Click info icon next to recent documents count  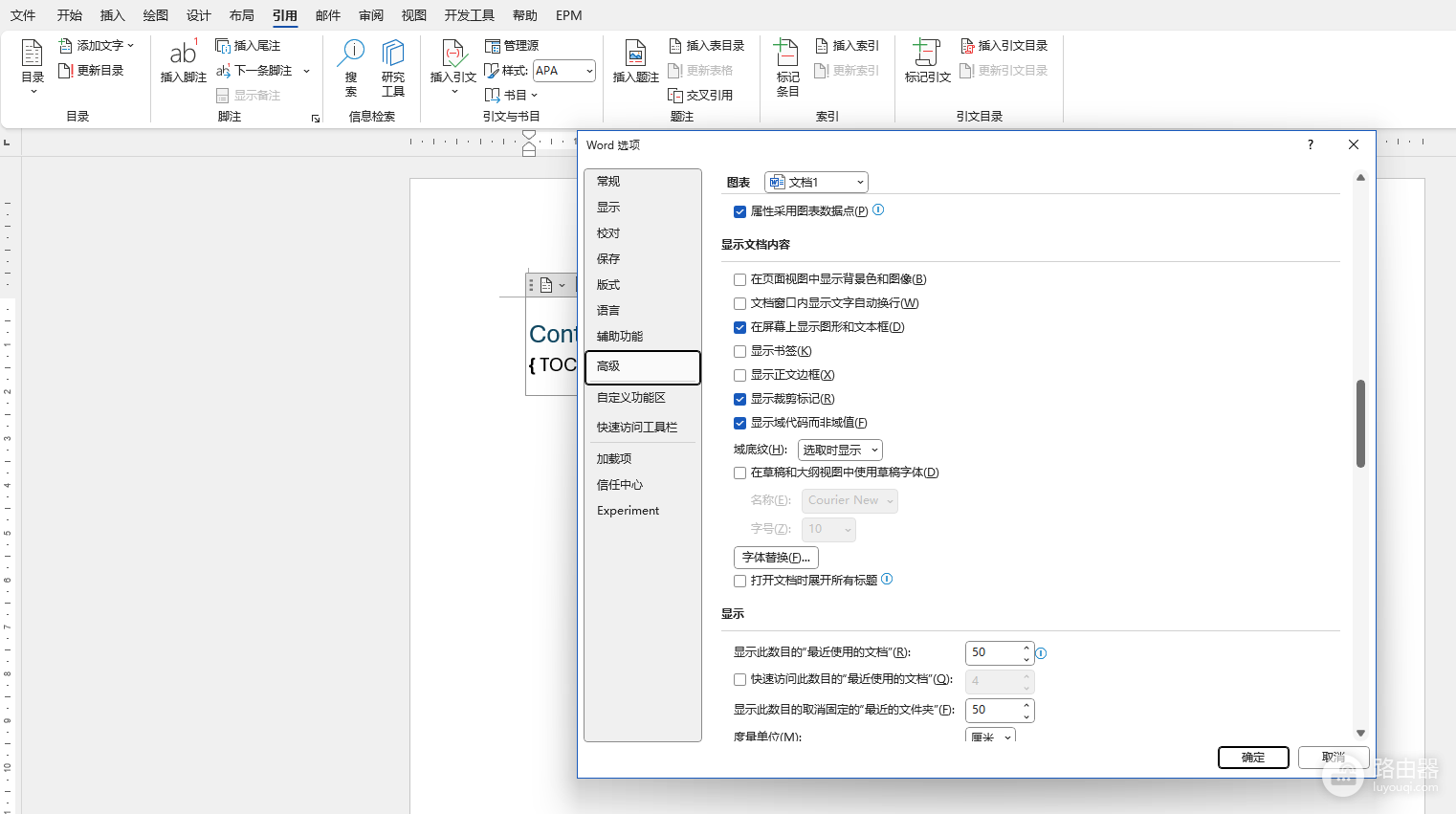[1041, 653]
